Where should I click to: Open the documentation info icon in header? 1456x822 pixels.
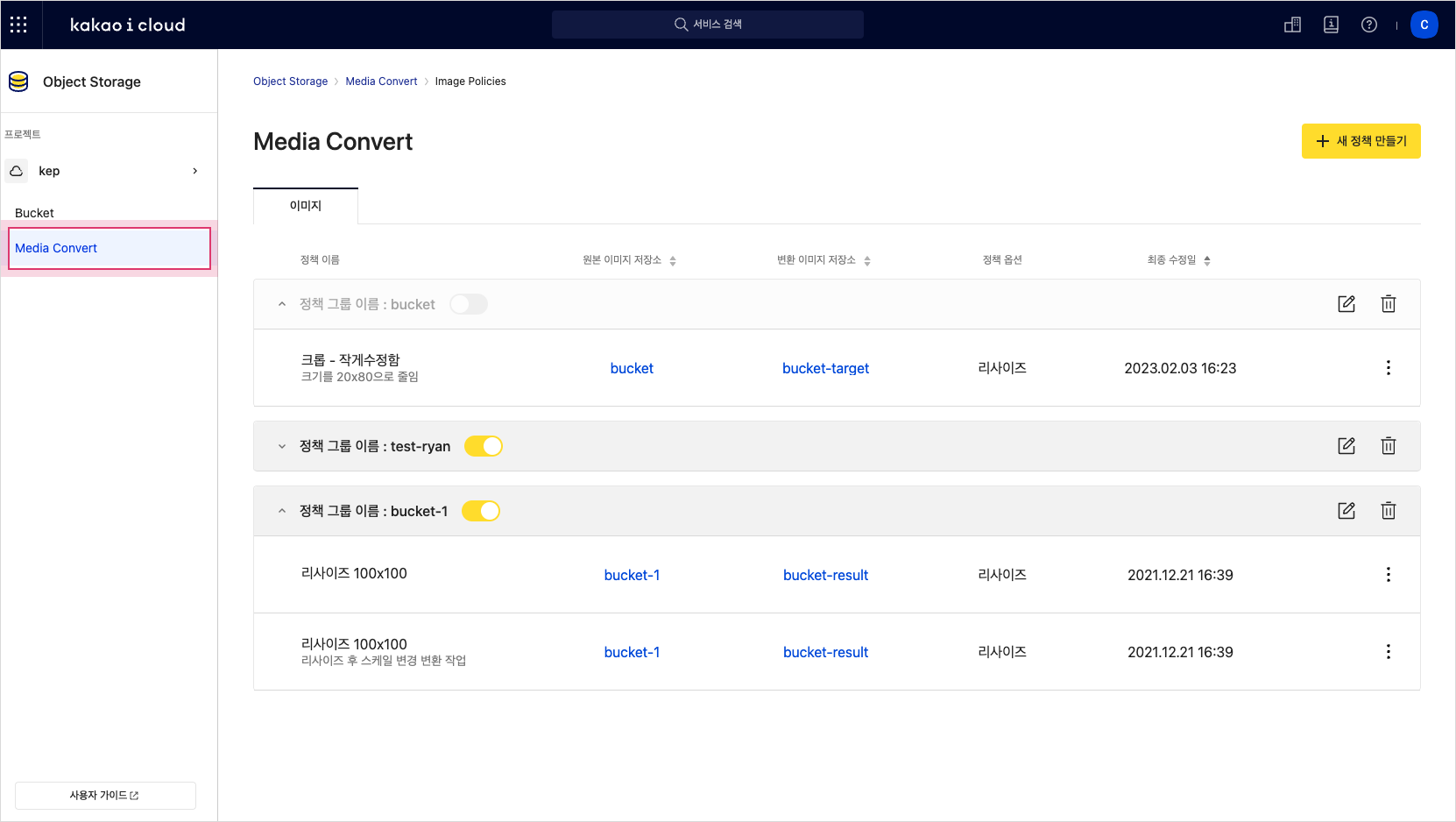point(1331,25)
